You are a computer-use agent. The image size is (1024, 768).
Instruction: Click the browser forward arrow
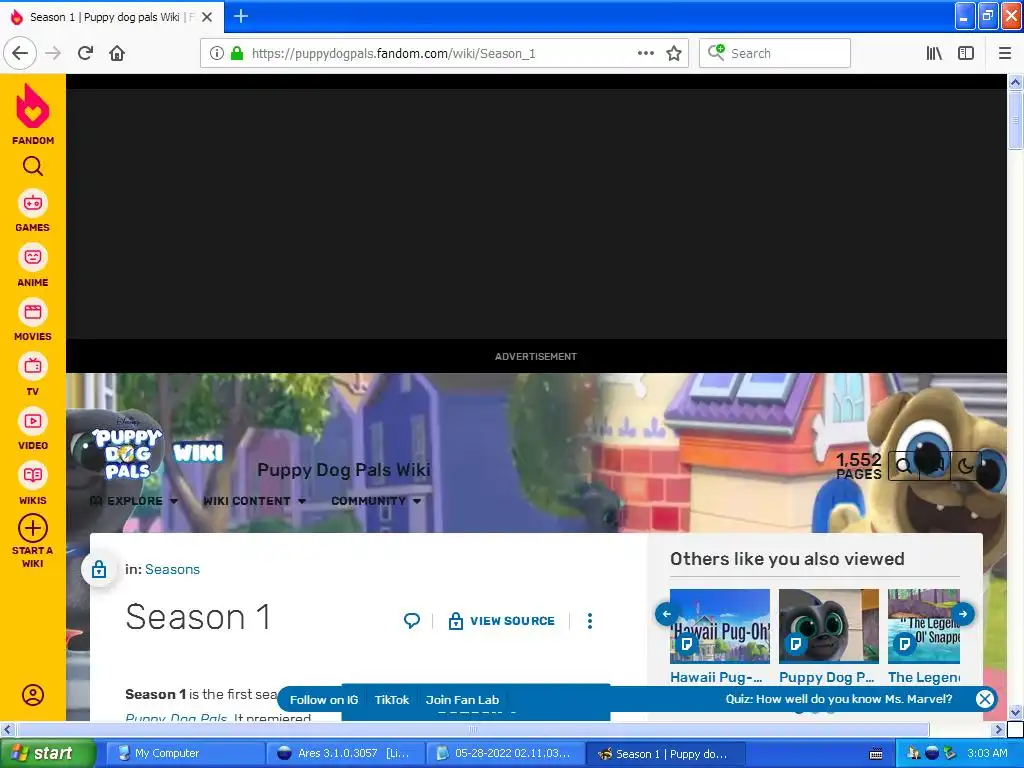(53, 53)
